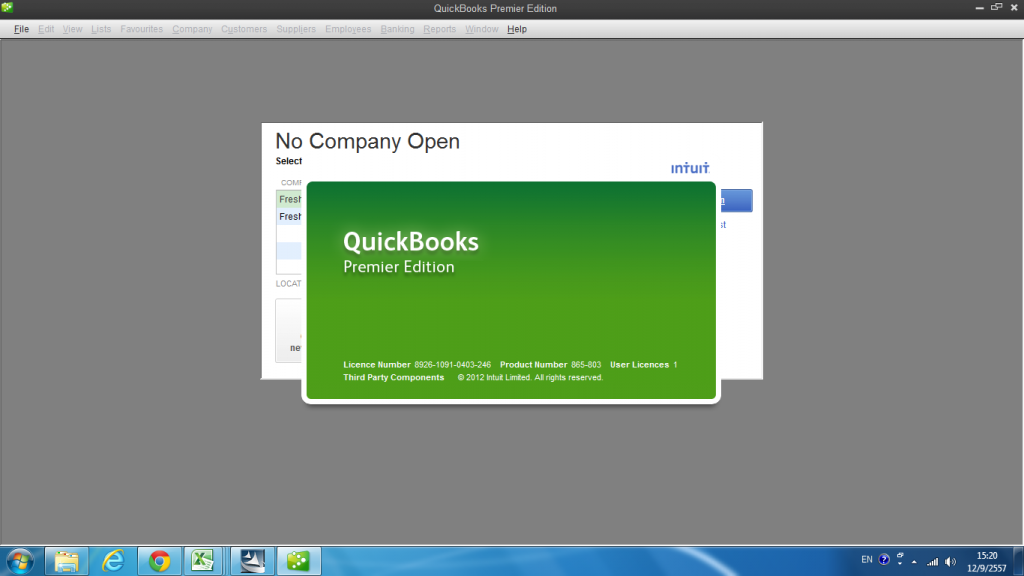Click the network signal tray icon
1024x576 pixels.
tap(933, 562)
